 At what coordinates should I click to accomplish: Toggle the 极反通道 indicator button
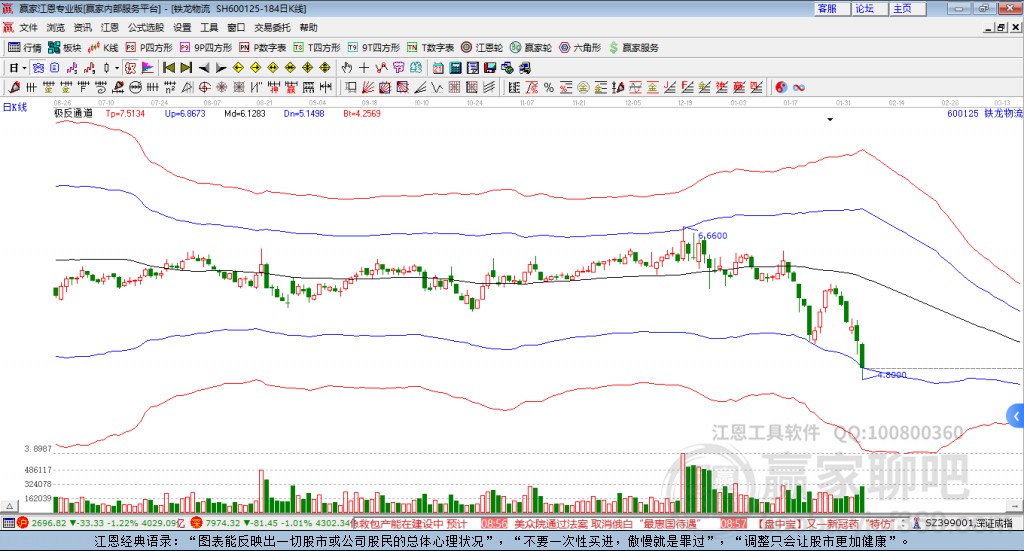tap(73, 114)
